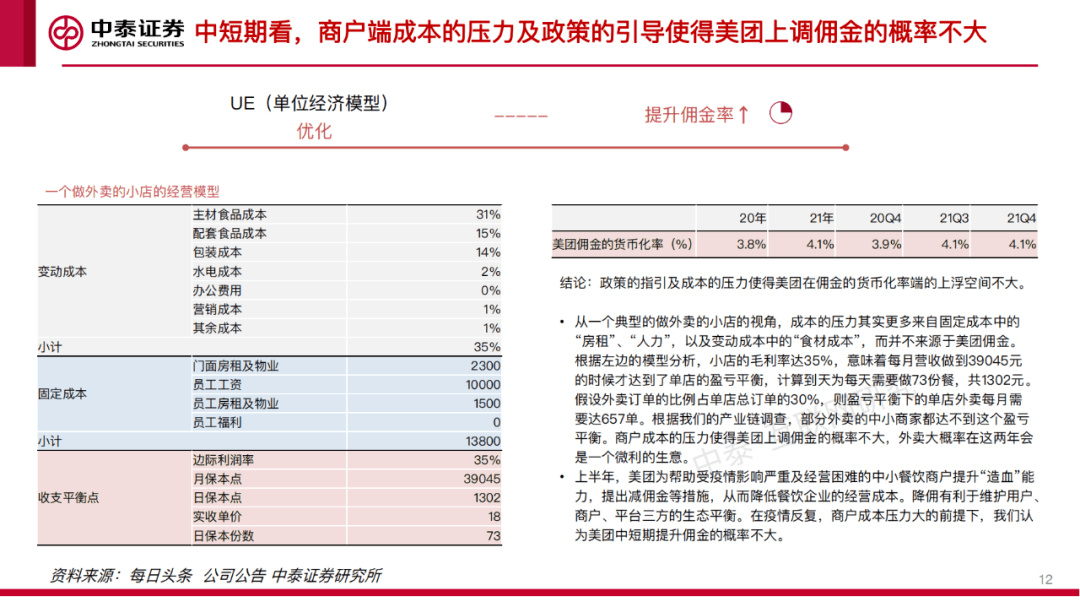
Task: Select the 3.9% value under 20Q4
Action: (886, 244)
